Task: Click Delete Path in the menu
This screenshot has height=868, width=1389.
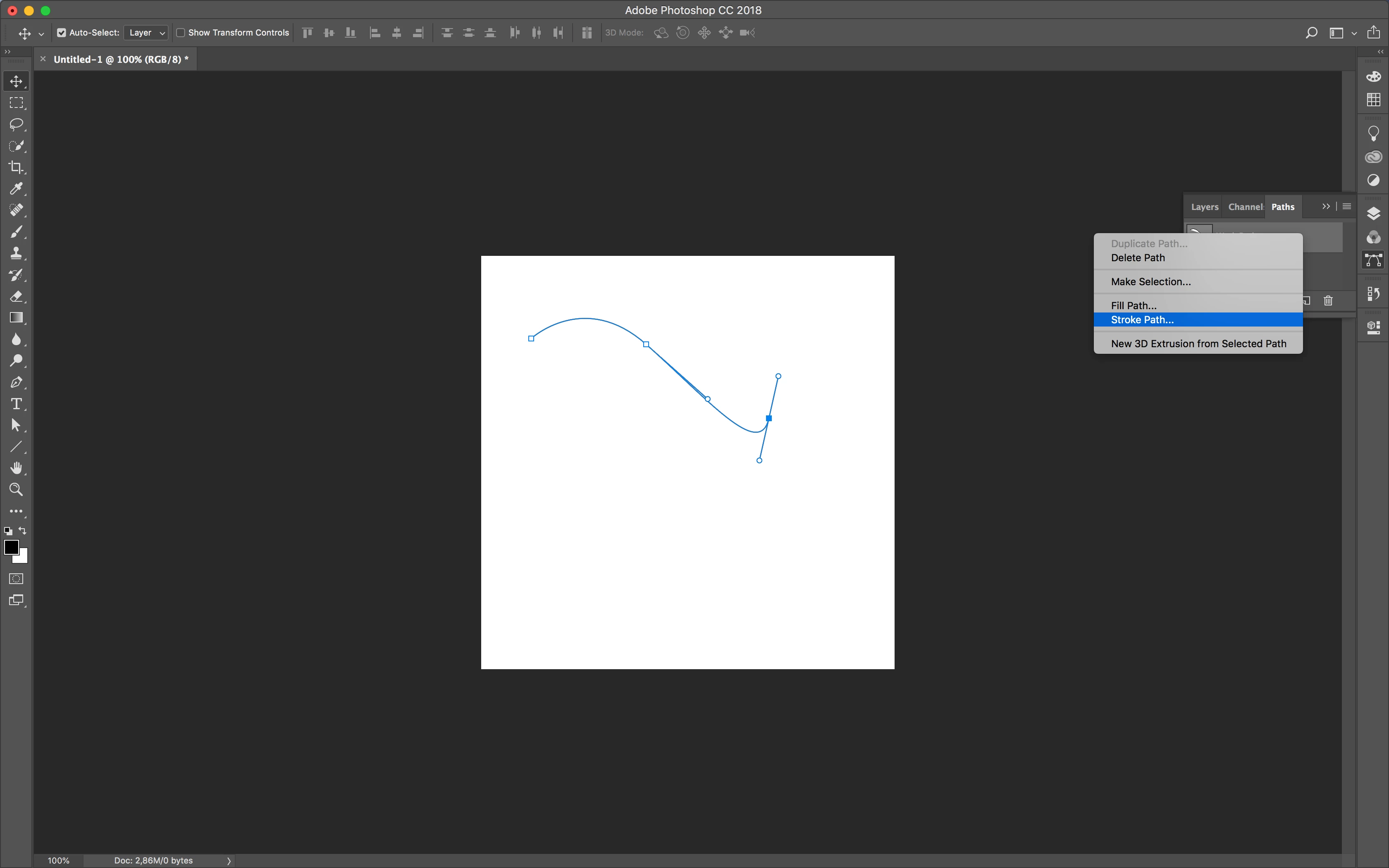Action: click(x=1138, y=258)
